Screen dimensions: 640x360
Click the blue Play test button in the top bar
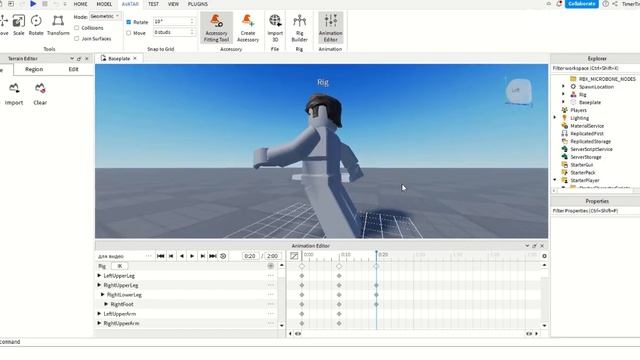(33, 4)
